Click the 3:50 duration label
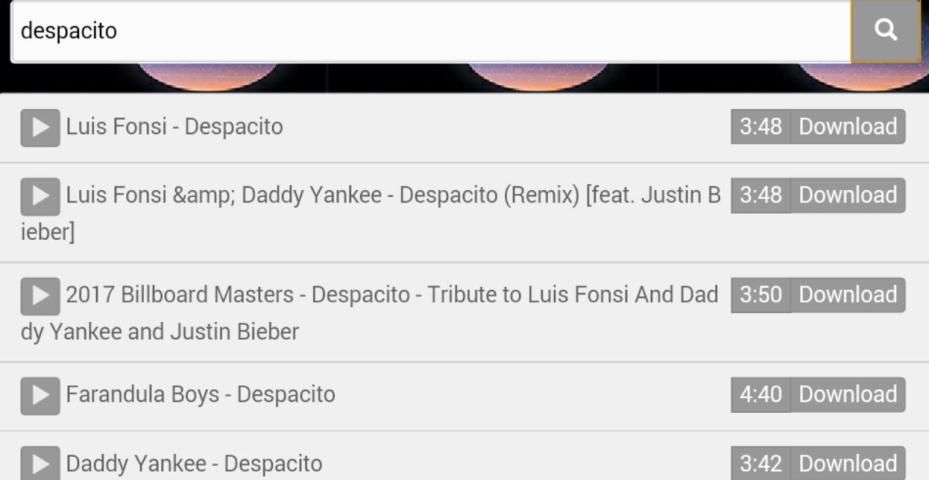 point(761,295)
